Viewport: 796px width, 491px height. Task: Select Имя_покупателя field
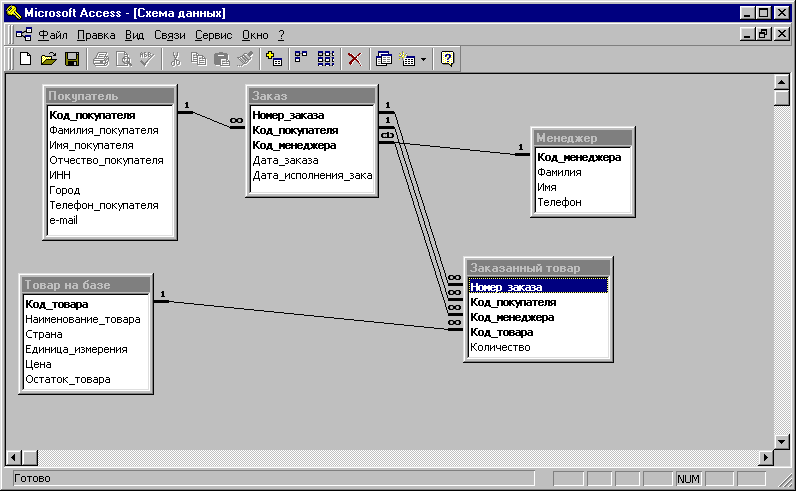coord(110,145)
